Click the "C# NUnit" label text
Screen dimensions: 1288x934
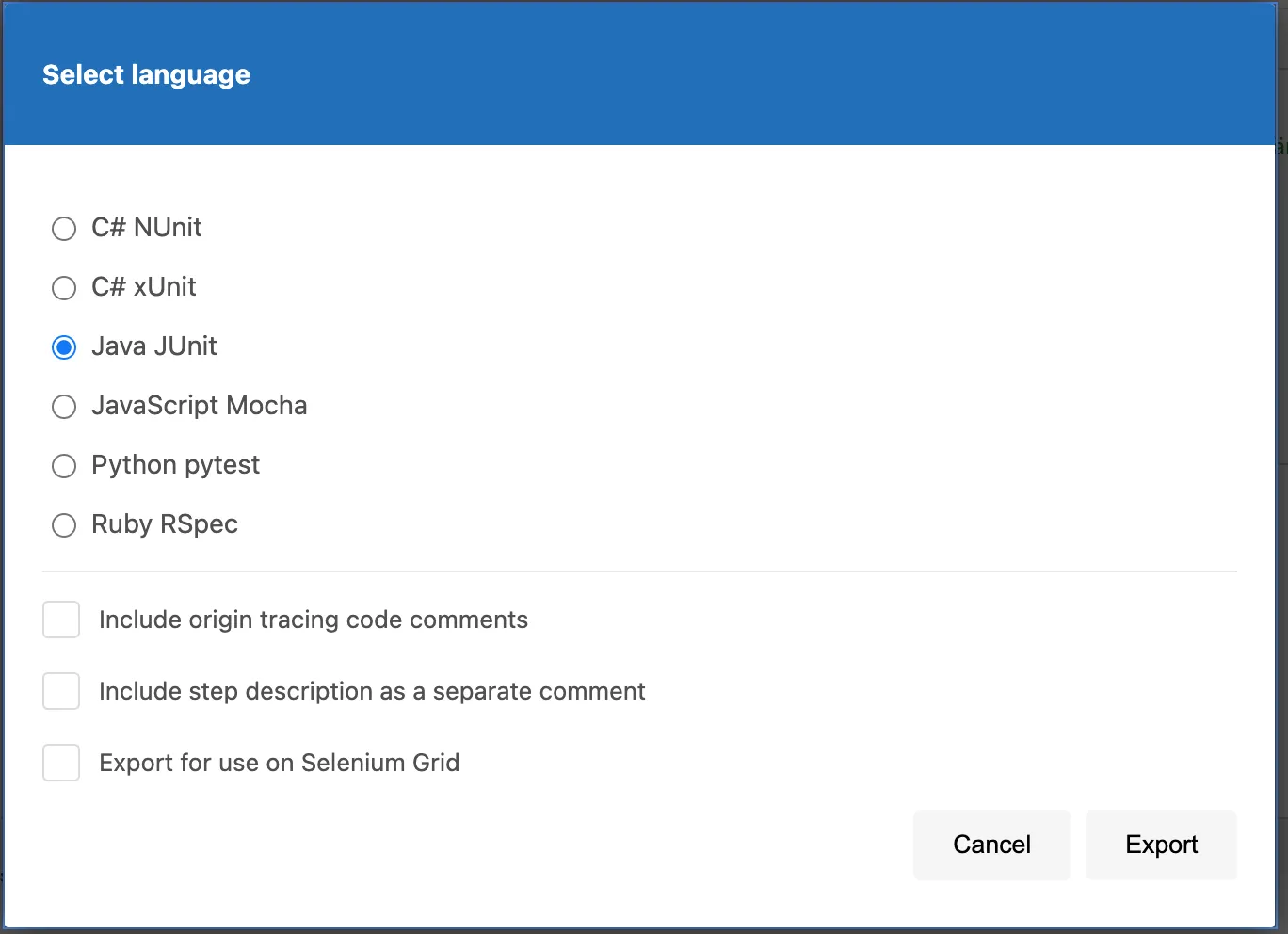click(x=147, y=228)
